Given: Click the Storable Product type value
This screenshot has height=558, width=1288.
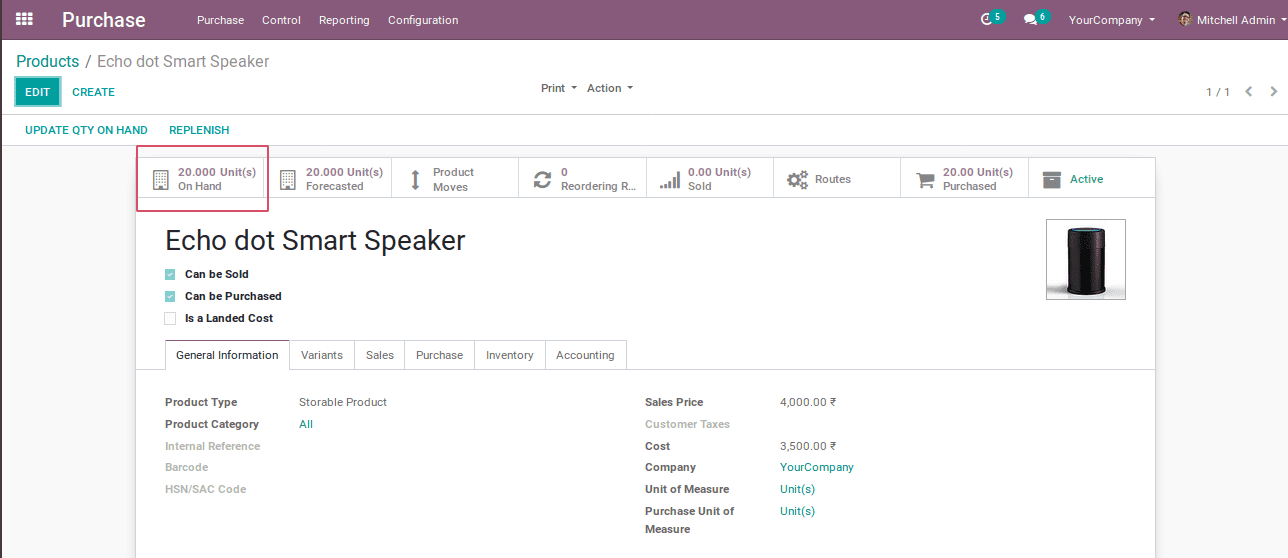Looking at the screenshot, I should click(343, 402).
